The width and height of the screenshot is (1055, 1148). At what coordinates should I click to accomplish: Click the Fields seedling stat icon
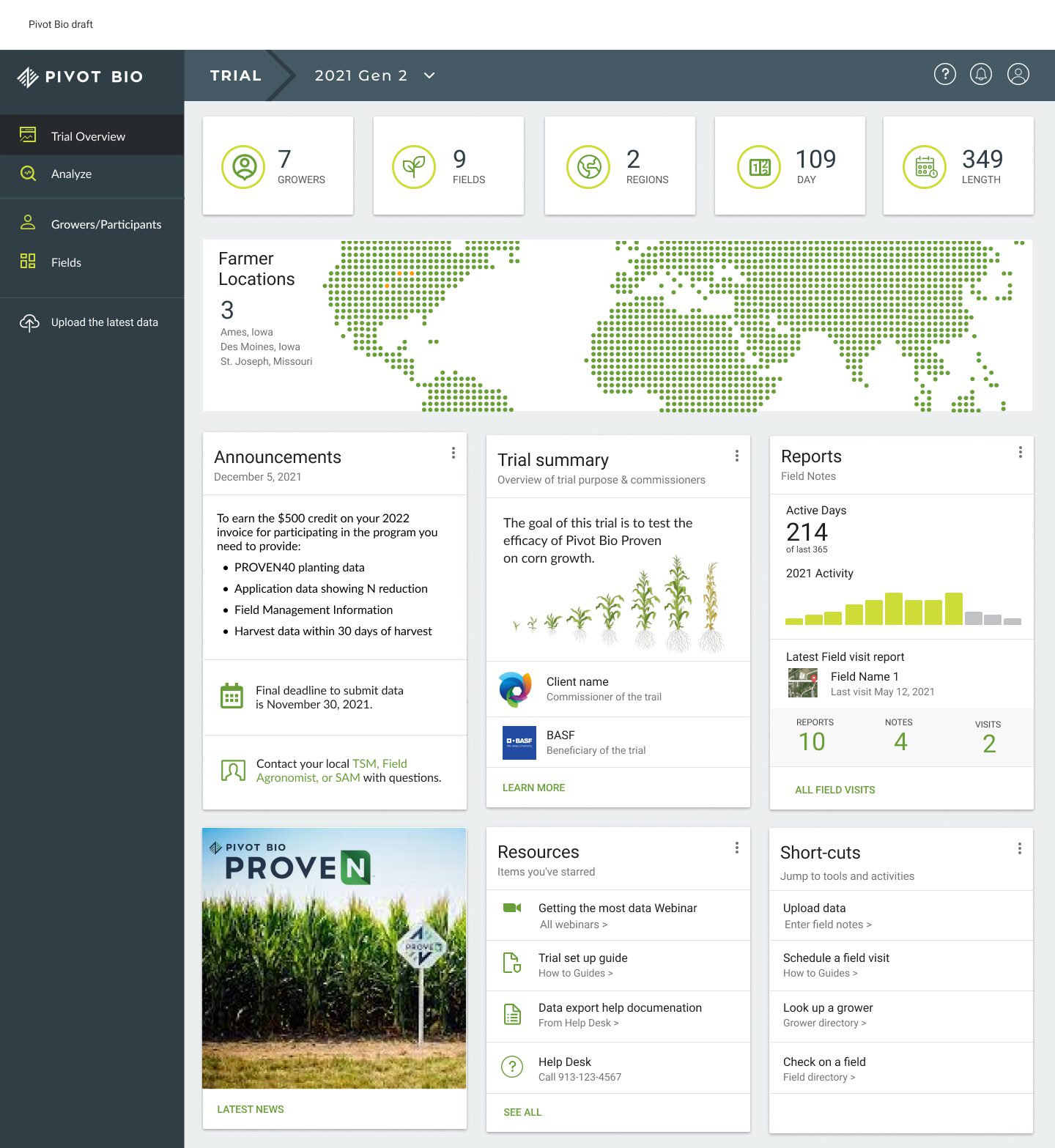[x=414, y=167]
